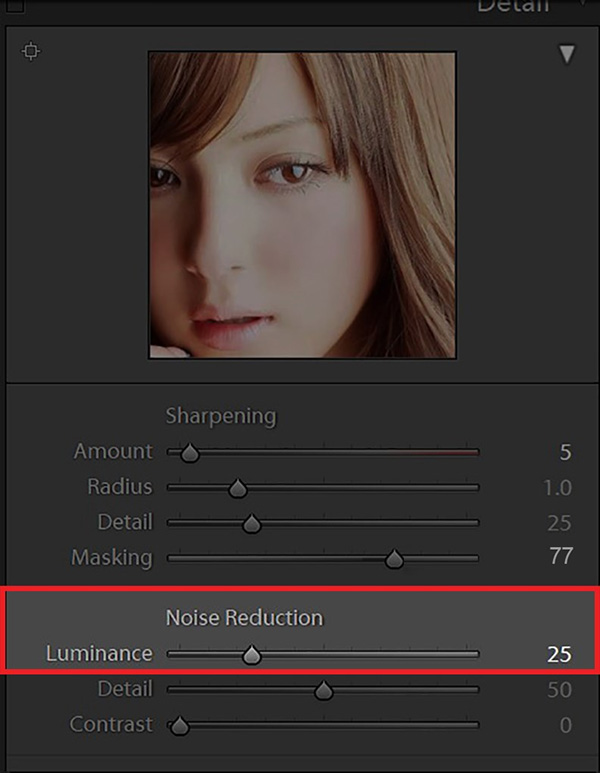
Task: Click the detail zoom target crosshair icon
Action: (x=31, y=51)
